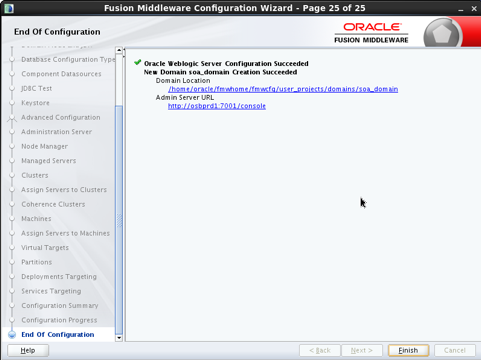The width and height of the screenshot is (481, 360).
Task: Minimize the Configuration Wizard window
Action: [x=461, y=9]
